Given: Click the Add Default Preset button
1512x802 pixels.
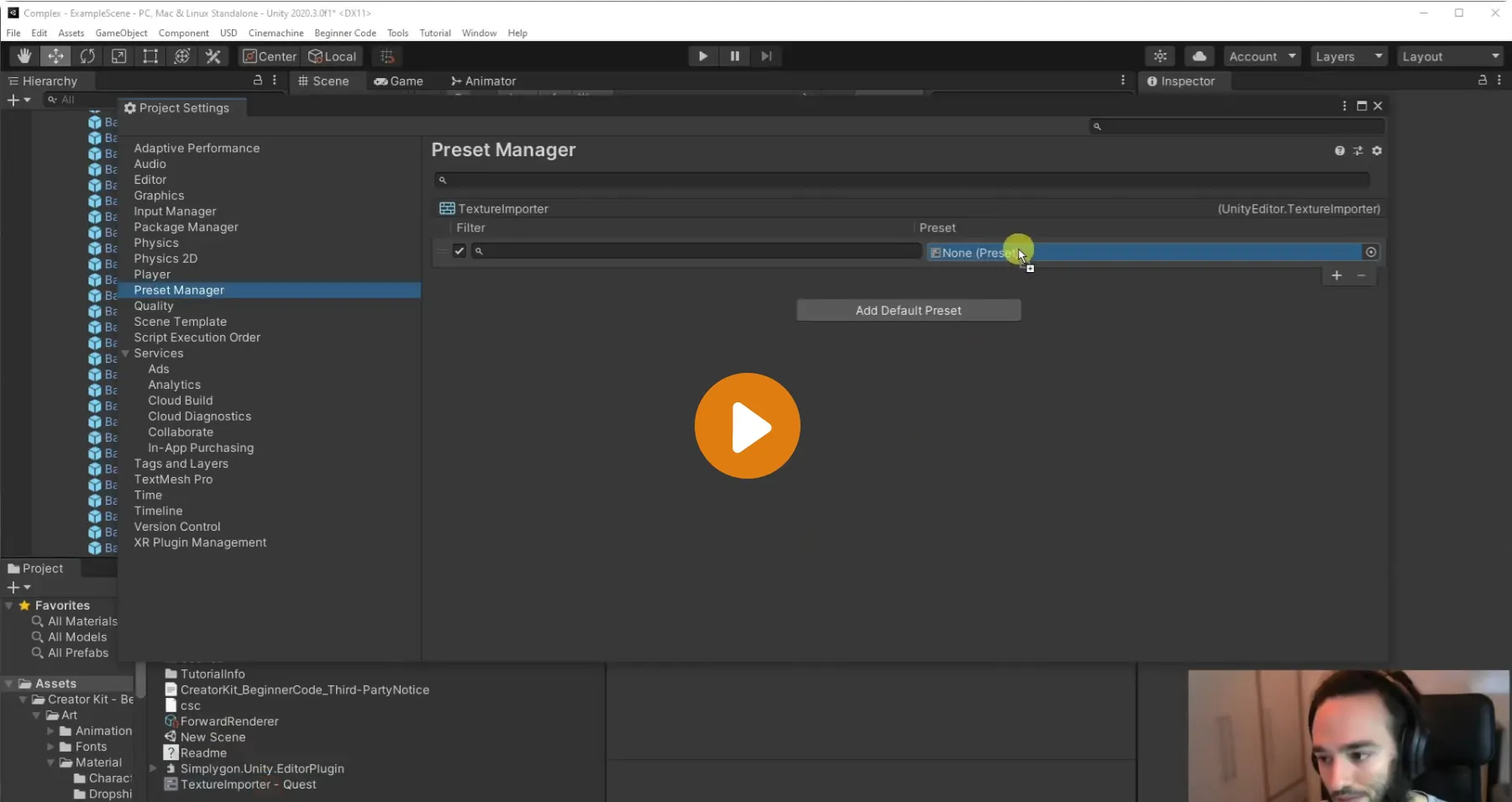Looking at the screenshot, I should click(x=908, y=311).
